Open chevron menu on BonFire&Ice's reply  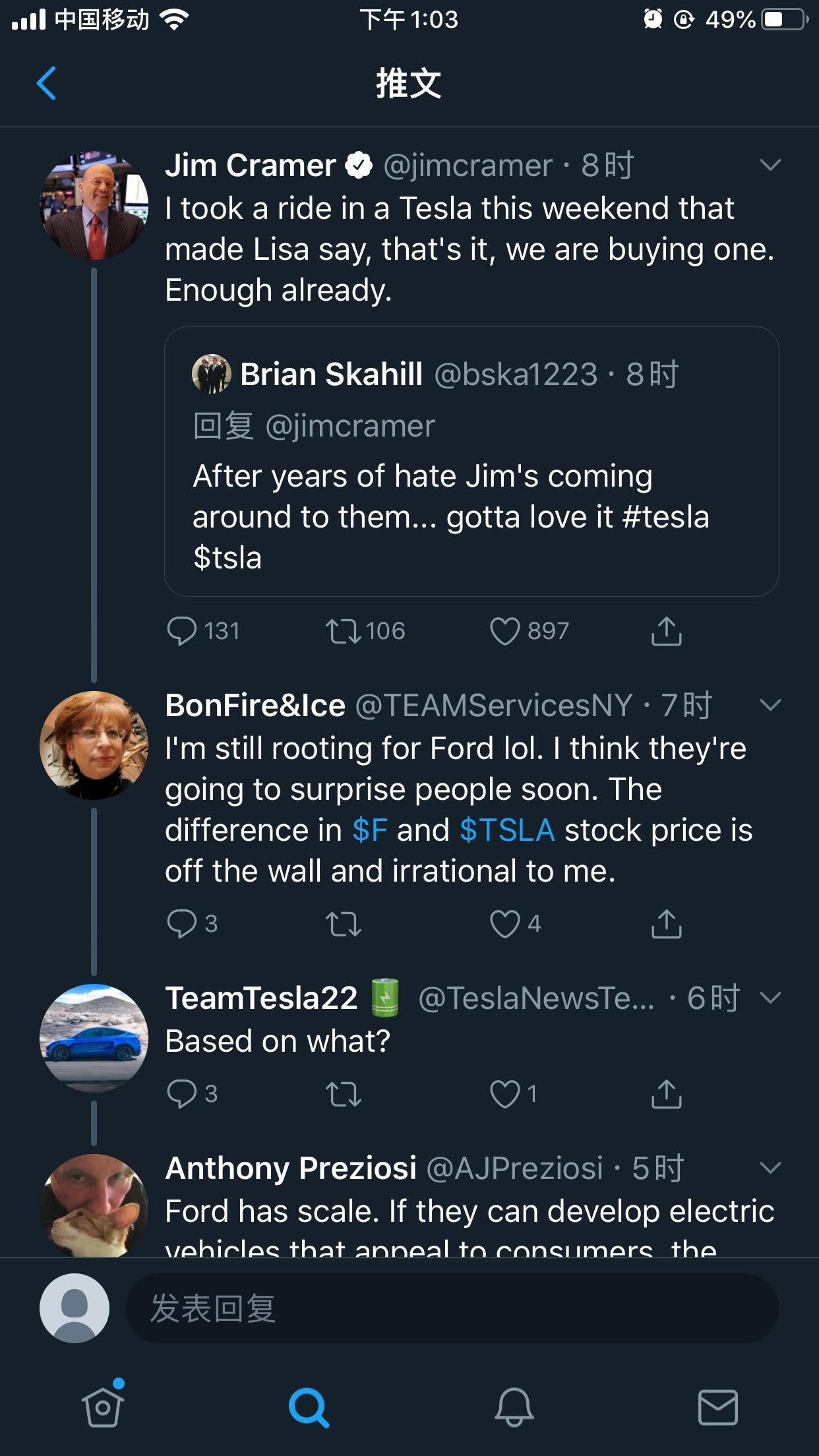click(770, 706)
